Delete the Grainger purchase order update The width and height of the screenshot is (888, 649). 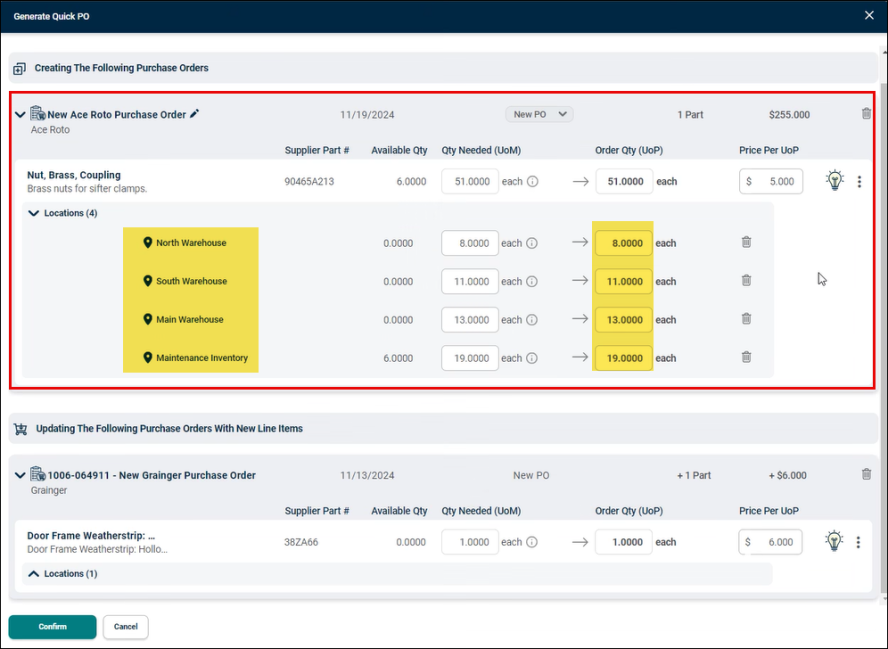point(866,475)
